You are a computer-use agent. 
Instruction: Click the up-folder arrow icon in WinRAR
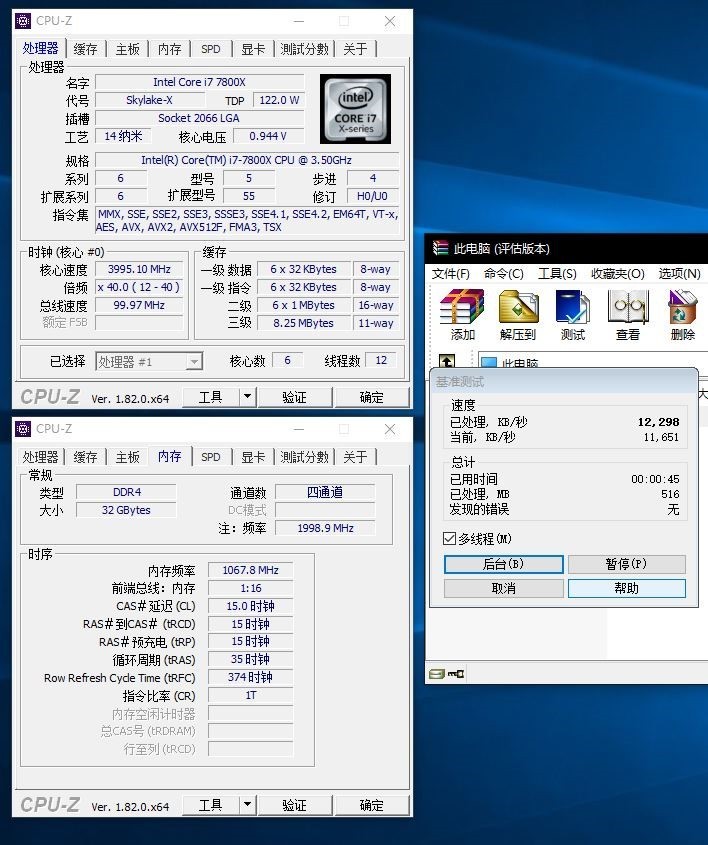coord(447,361)
